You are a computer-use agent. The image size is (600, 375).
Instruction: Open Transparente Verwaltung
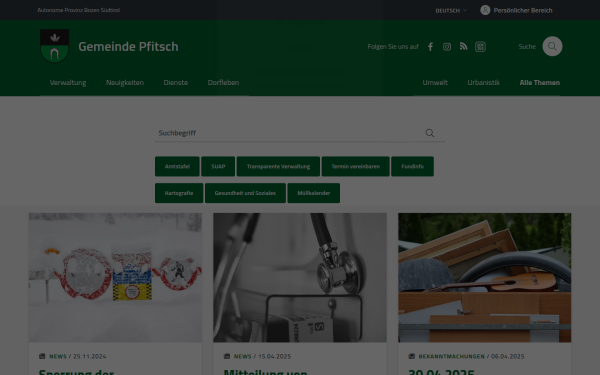pyautogui.click(x=278, y=166)
